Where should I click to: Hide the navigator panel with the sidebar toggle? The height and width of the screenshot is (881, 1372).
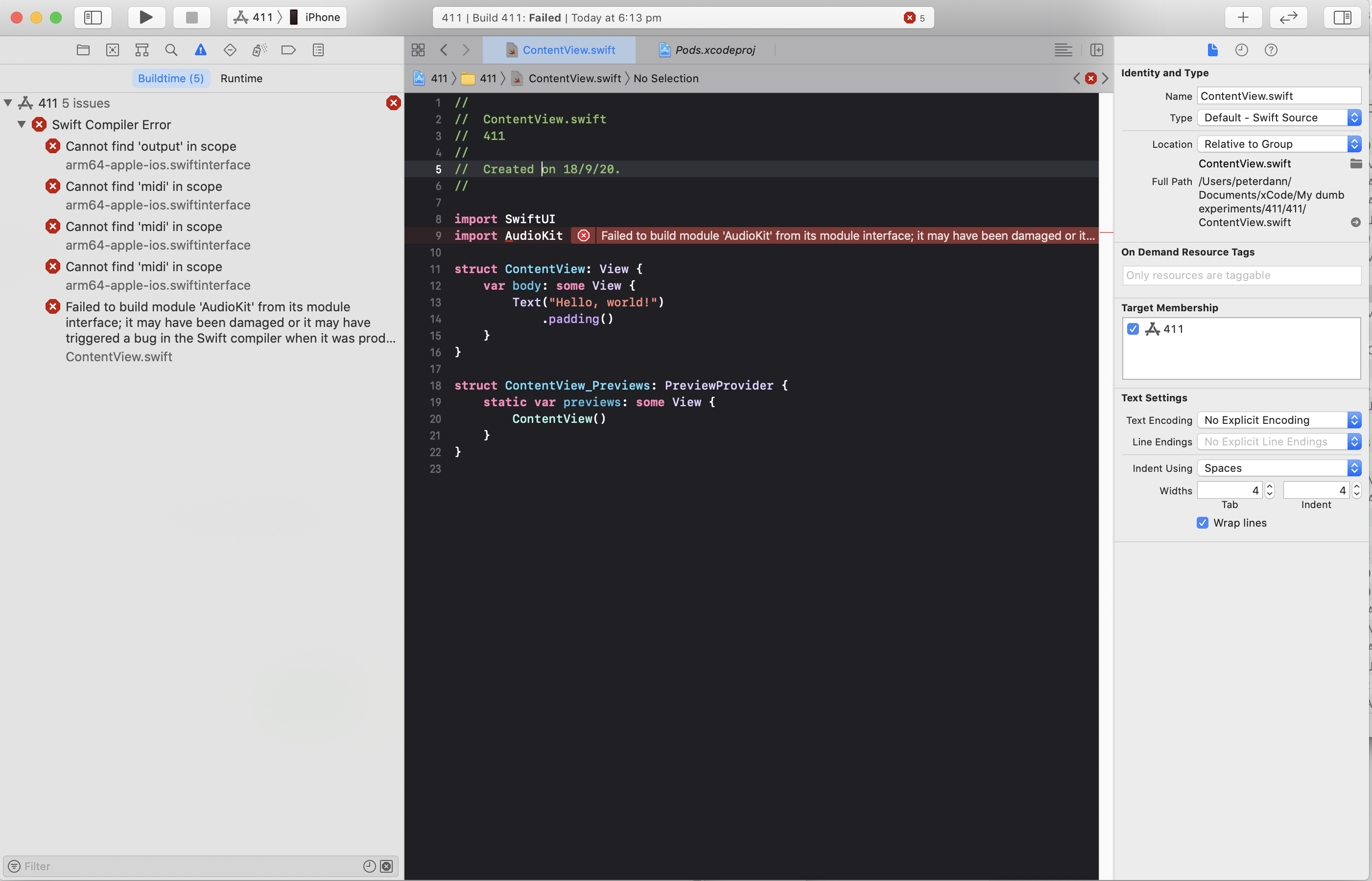tap(93, 17)
